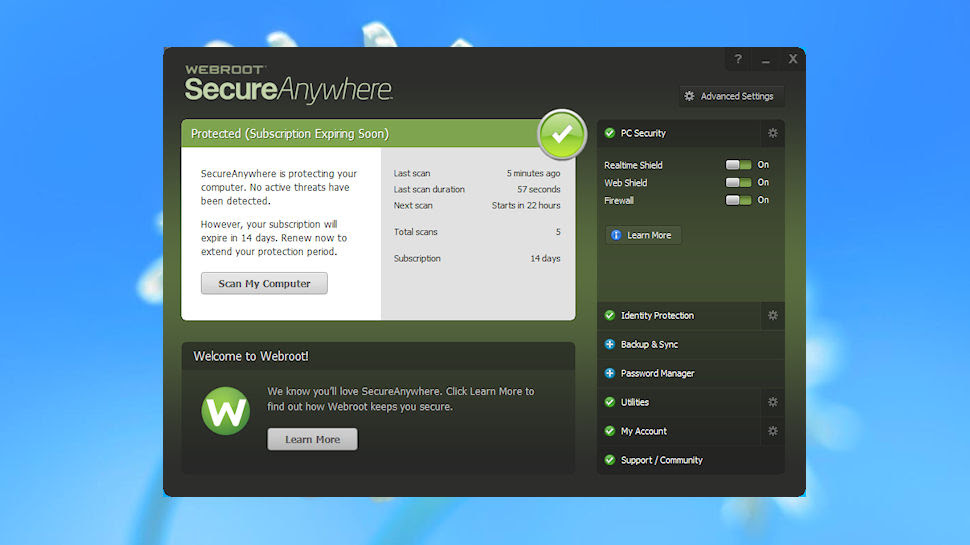
Task: Click the large green protected checkmark badge
Action: (x=562, y=134)
